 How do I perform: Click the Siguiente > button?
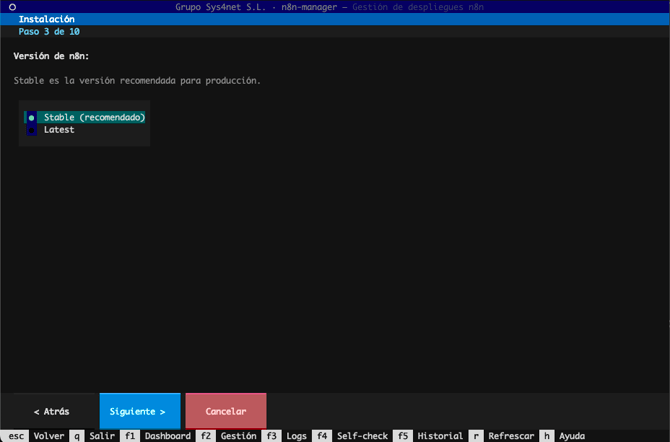click(139, 411)
